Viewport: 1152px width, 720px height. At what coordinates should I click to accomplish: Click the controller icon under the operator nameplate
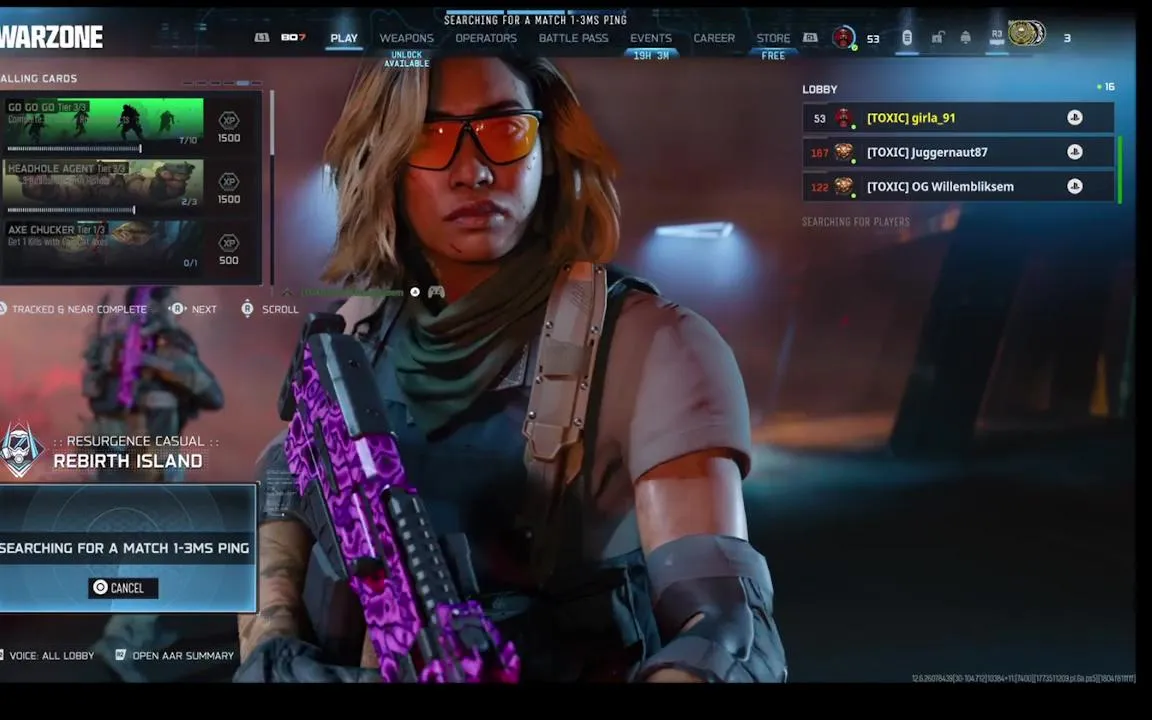436,292
